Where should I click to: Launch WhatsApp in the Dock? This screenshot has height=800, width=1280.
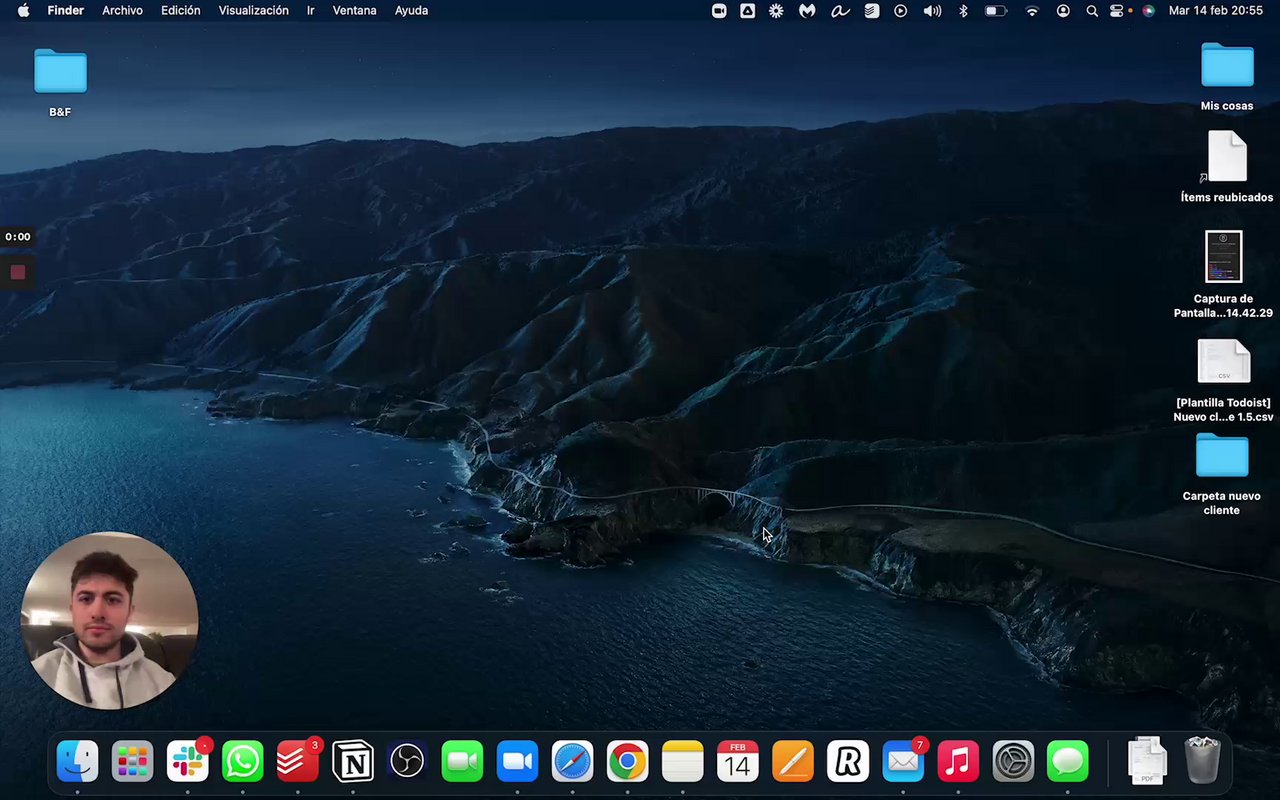pos(242,762)
